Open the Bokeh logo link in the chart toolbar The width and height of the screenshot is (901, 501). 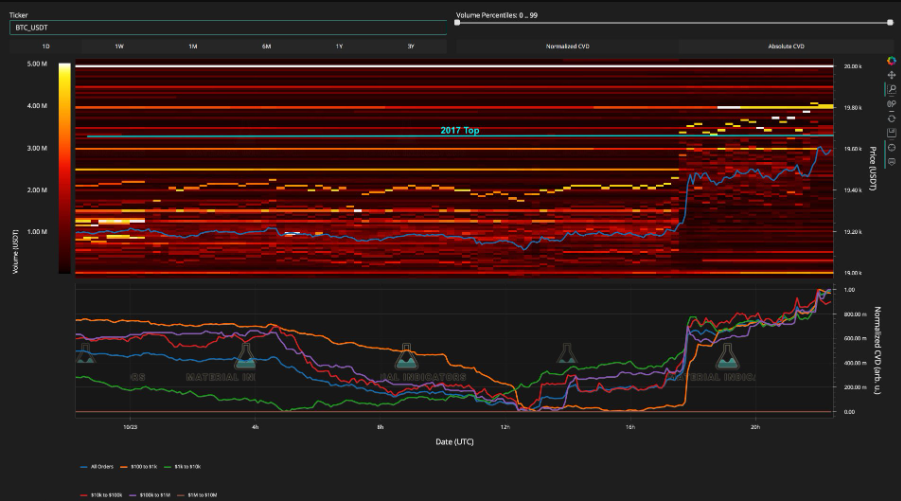[891, 61]
